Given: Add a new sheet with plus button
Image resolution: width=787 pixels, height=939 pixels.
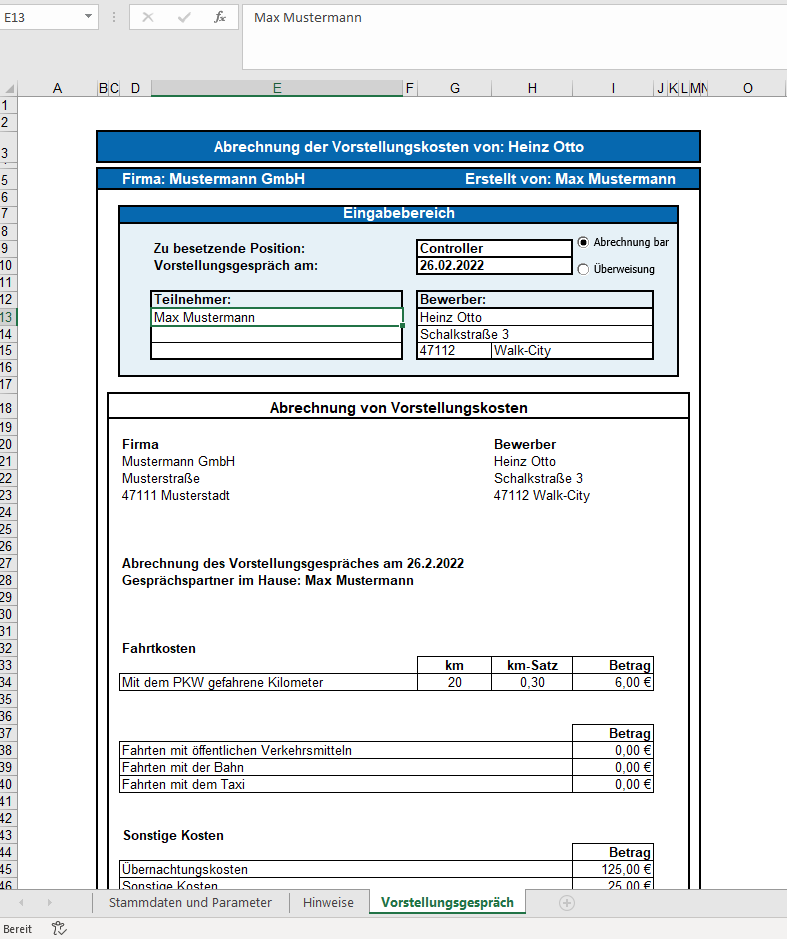Looking at the screenshot, I should click(567, 902).
